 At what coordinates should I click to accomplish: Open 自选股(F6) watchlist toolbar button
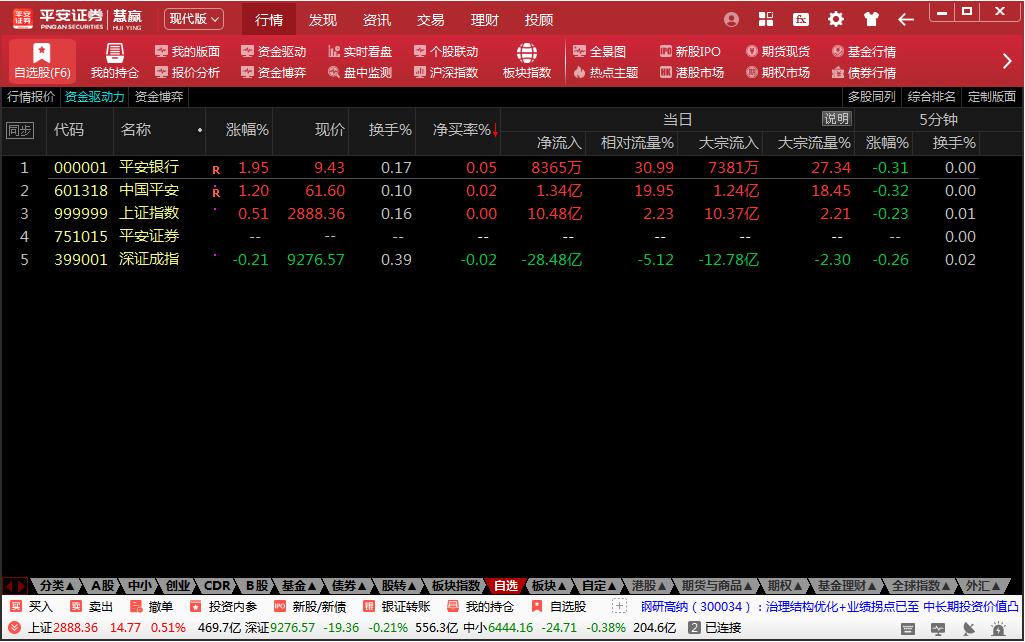click(42, 61)
